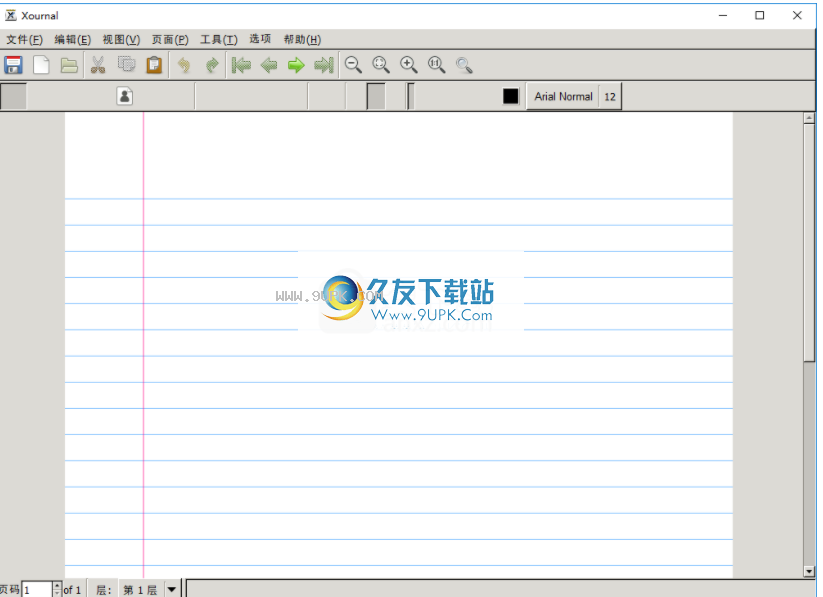This screenshot has height=597, width=823.
Task: Close the Xournal window
Action: click(x=797, y=15)
